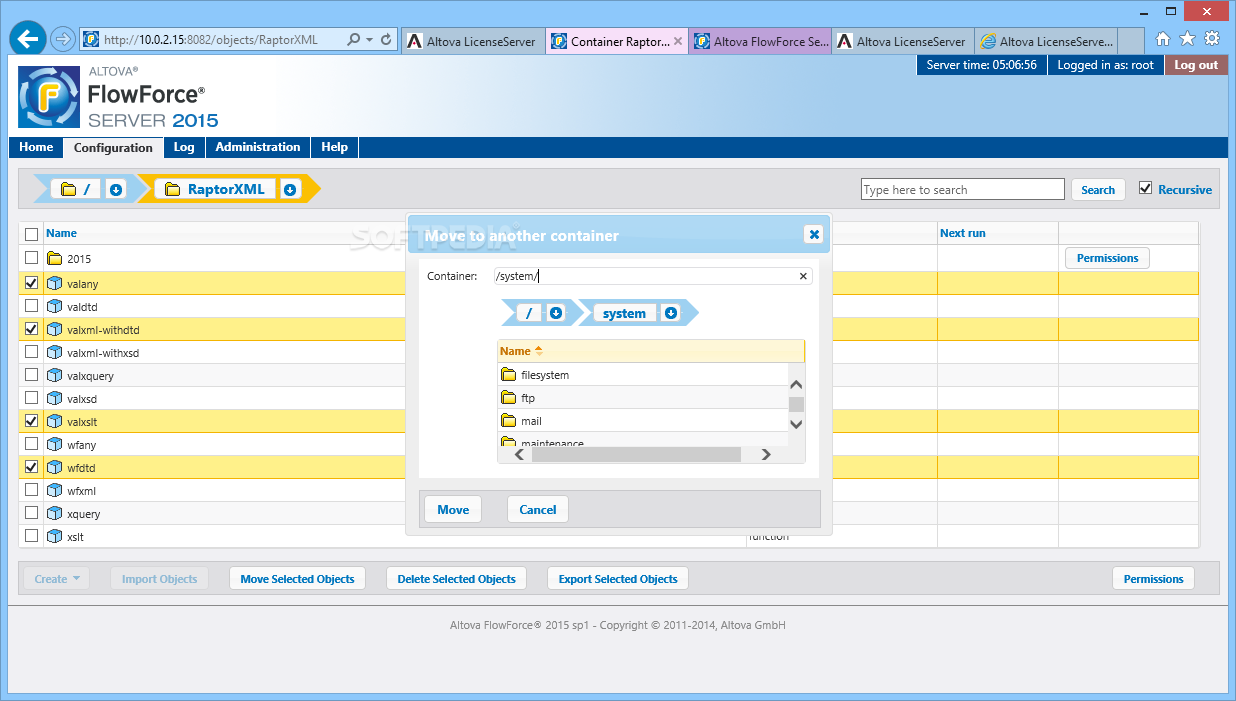Image resolution: width=1236 pixels, height=701 pixels.
Task: Click the xslt function cube icon
Action: pos(55,536)
